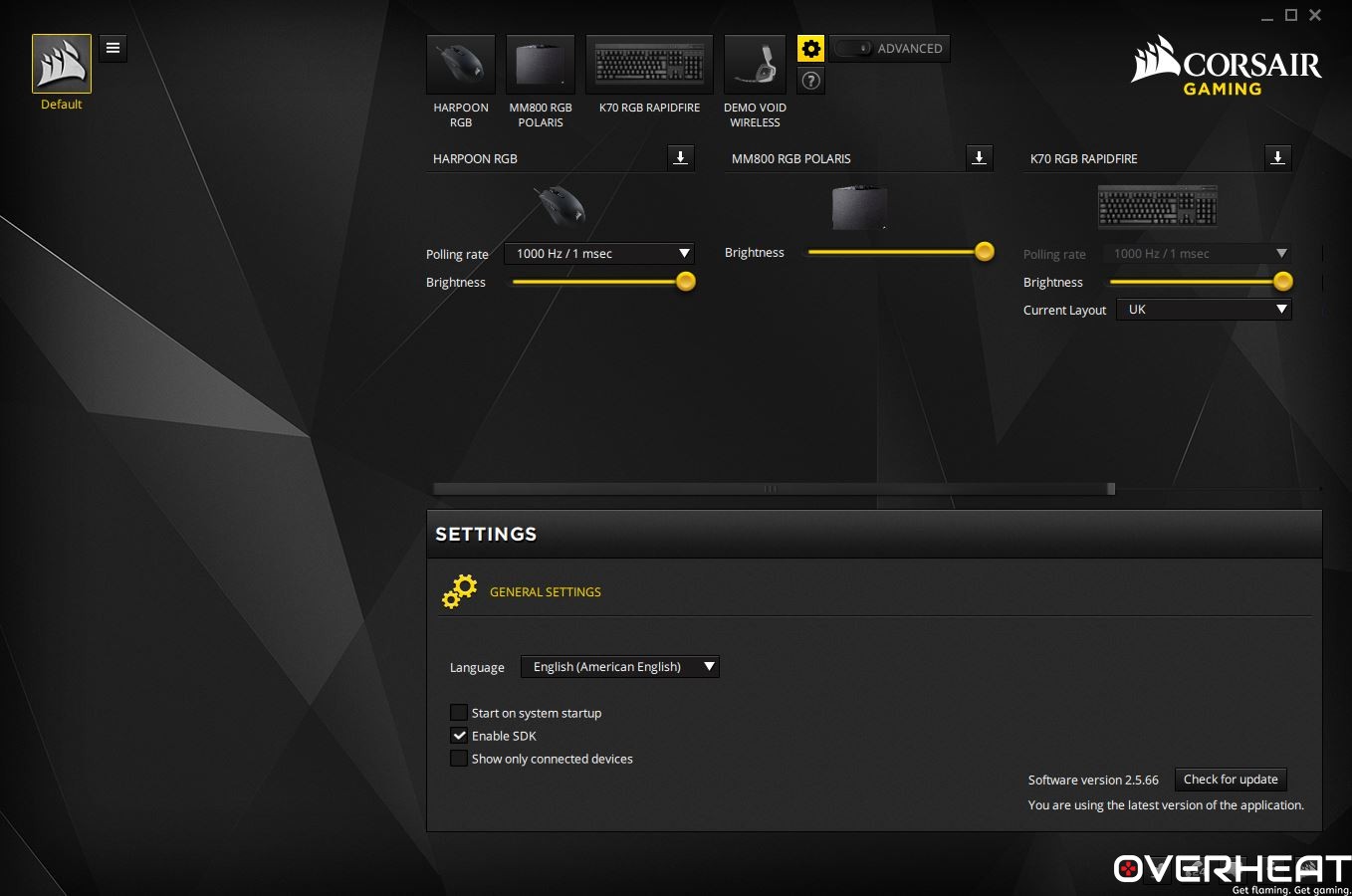1352x896 pixels.
Task: Click the Check for update button
Action: point(1231,780)
